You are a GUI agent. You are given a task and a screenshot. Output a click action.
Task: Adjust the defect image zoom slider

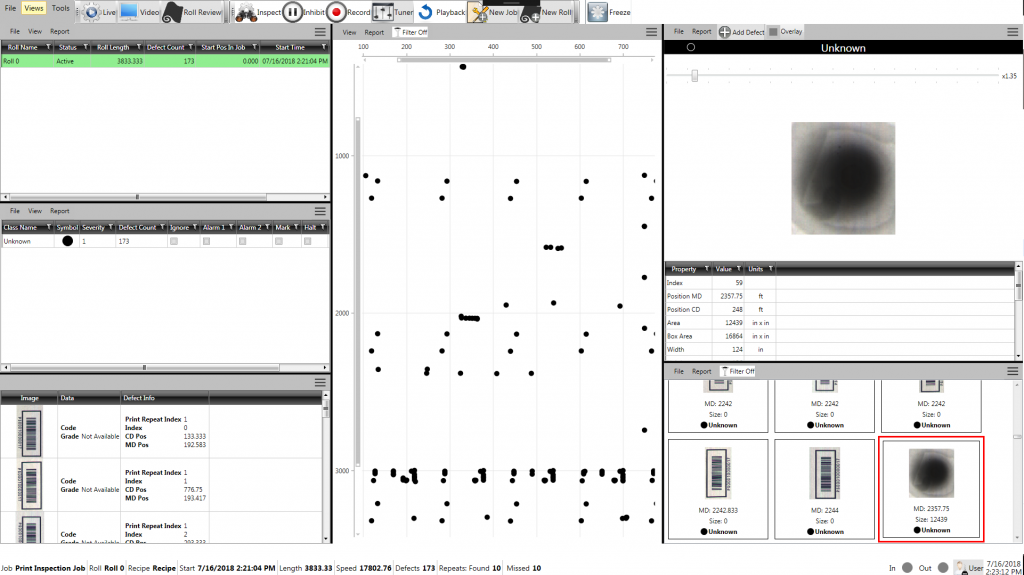(x=694, y=76)
